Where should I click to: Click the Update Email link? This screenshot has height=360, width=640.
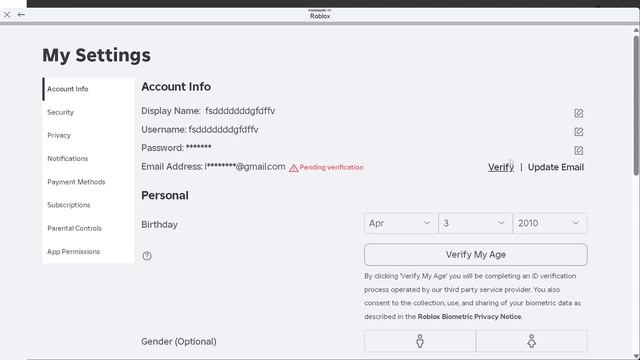coord(556,167)
